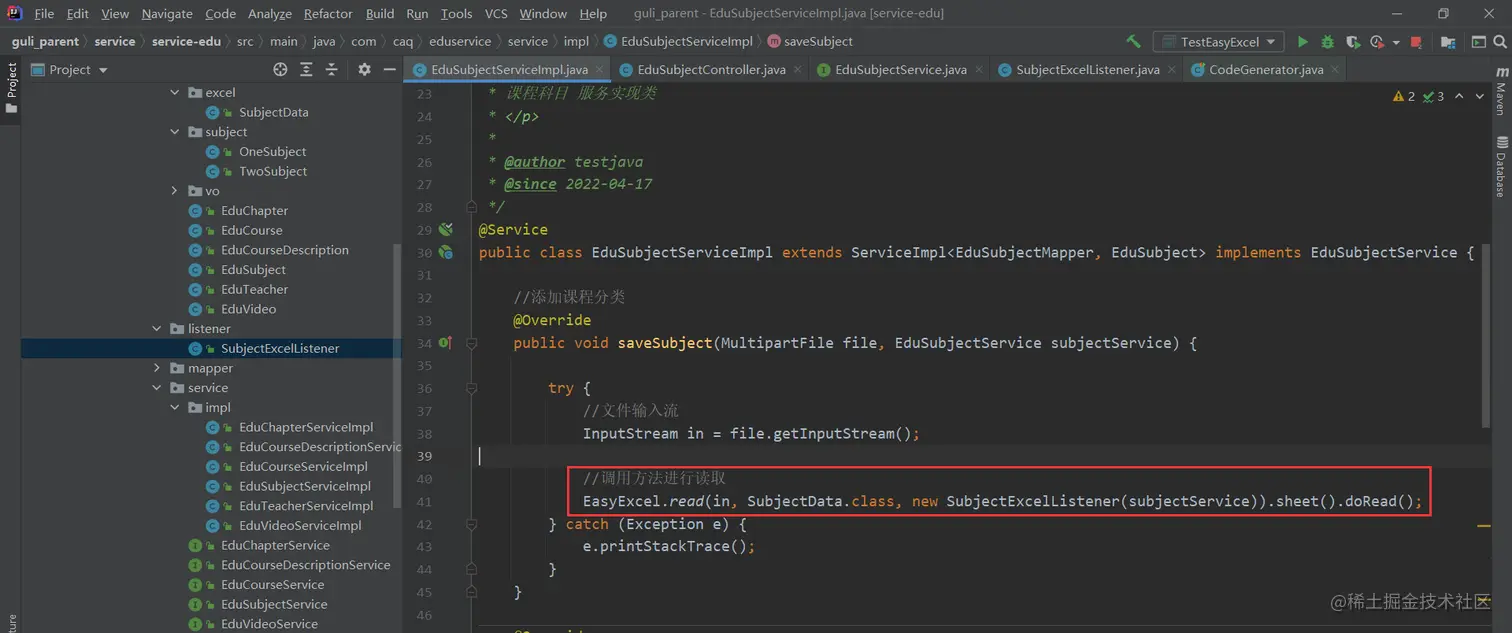This screenshot has width=1512, height=633.
Task: Run TestEasyExcel with the green play icon
Action: tap(1302, 42)
